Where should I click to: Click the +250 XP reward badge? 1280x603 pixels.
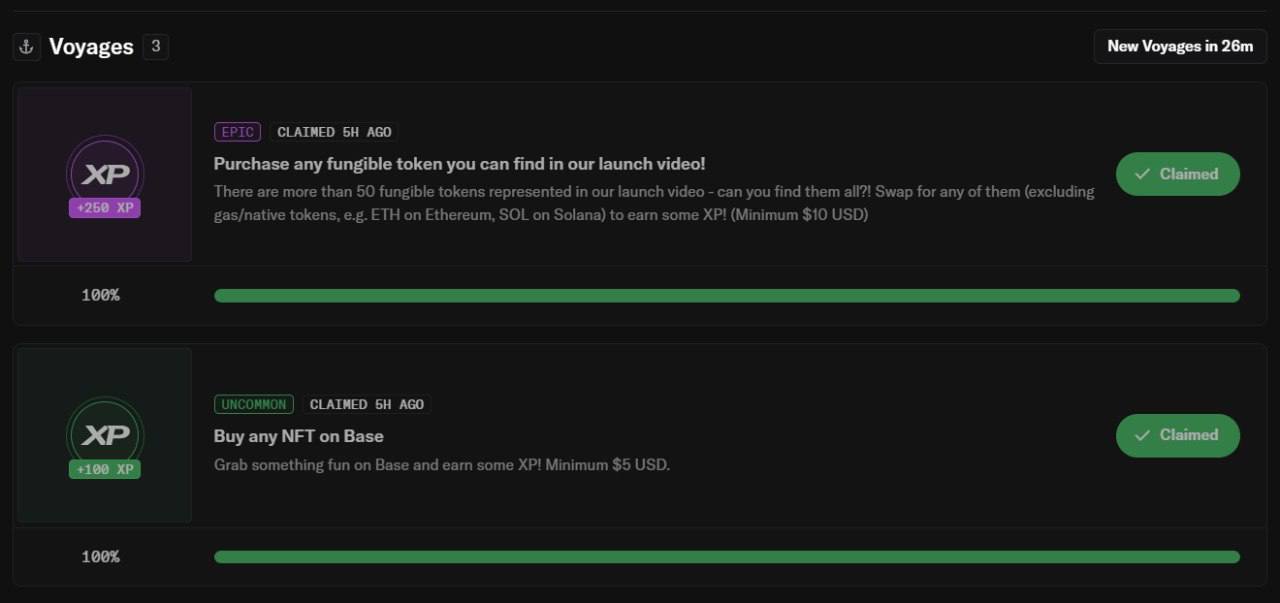click(x=105, y=208)
